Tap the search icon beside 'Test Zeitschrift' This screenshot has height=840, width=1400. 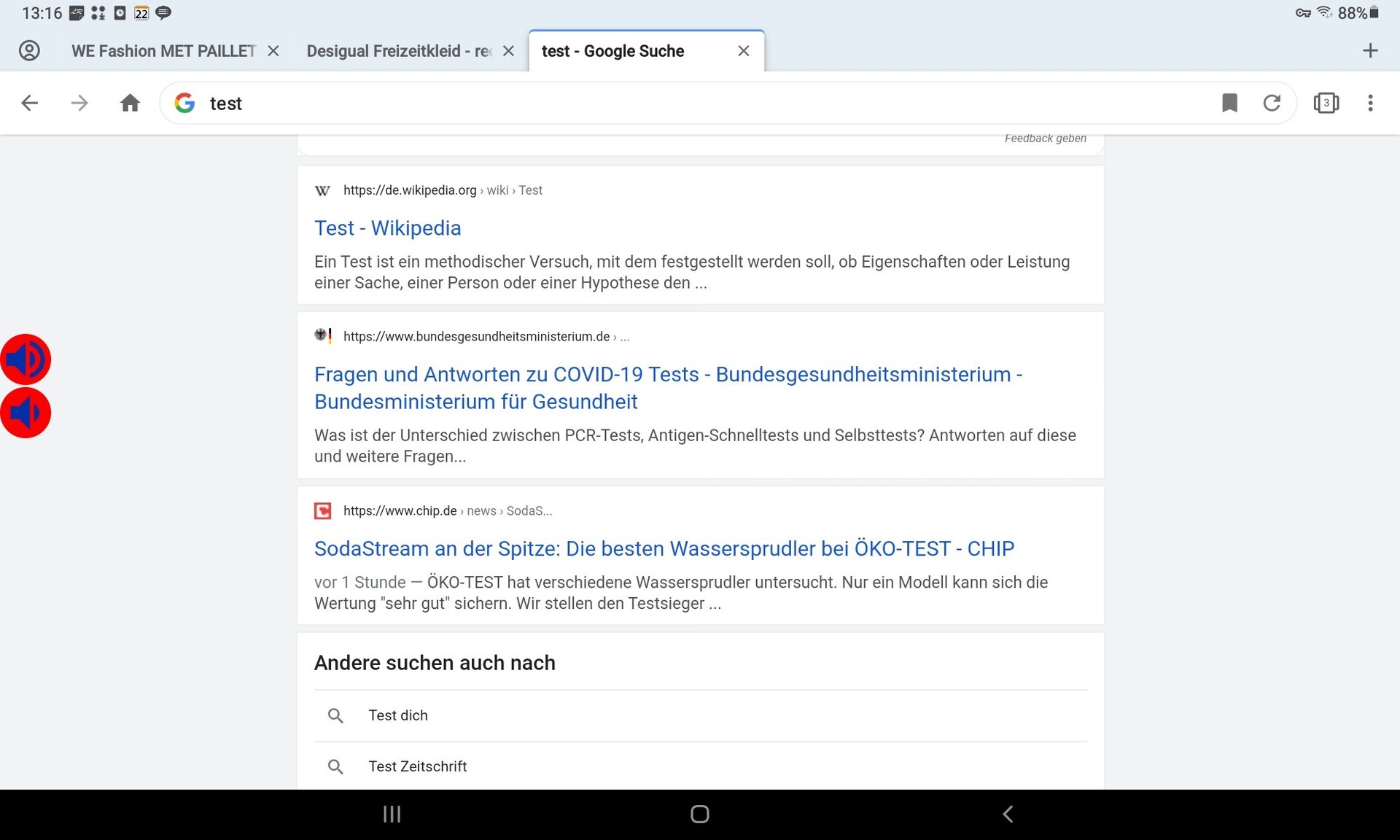tap(335, 766)
